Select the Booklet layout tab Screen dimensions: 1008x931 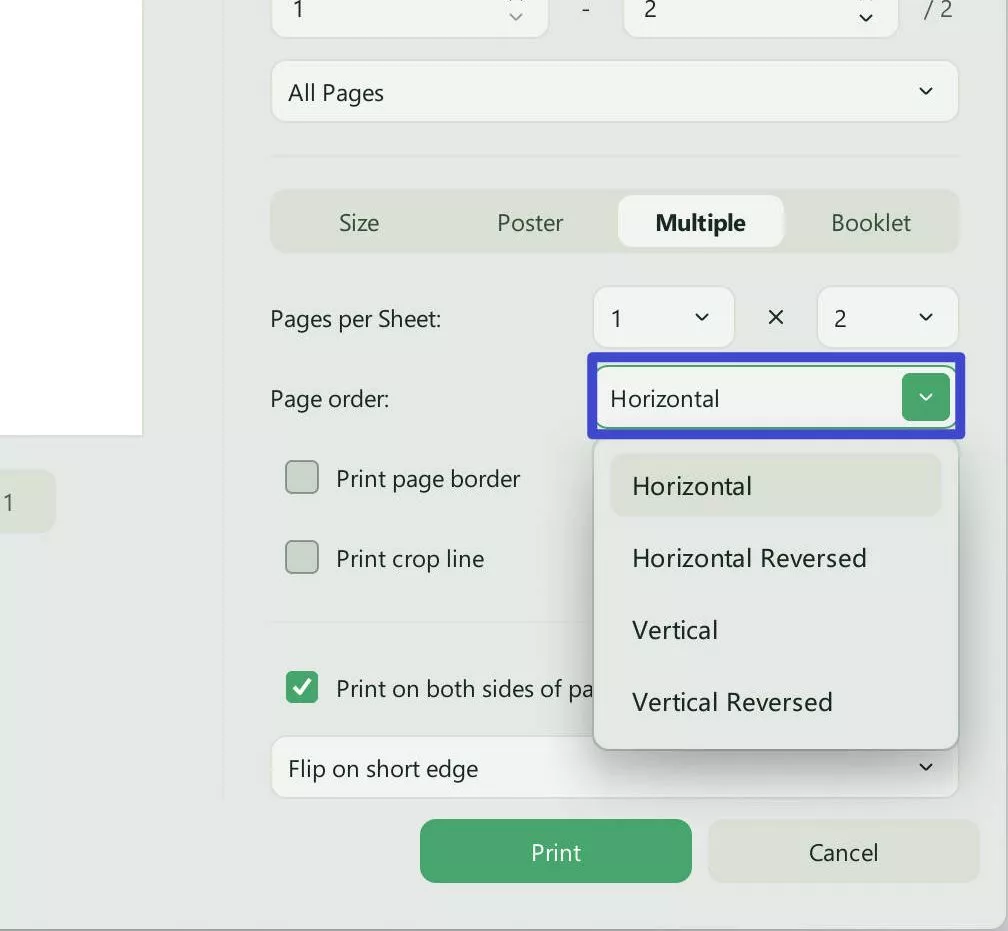[x=870, y=222]
